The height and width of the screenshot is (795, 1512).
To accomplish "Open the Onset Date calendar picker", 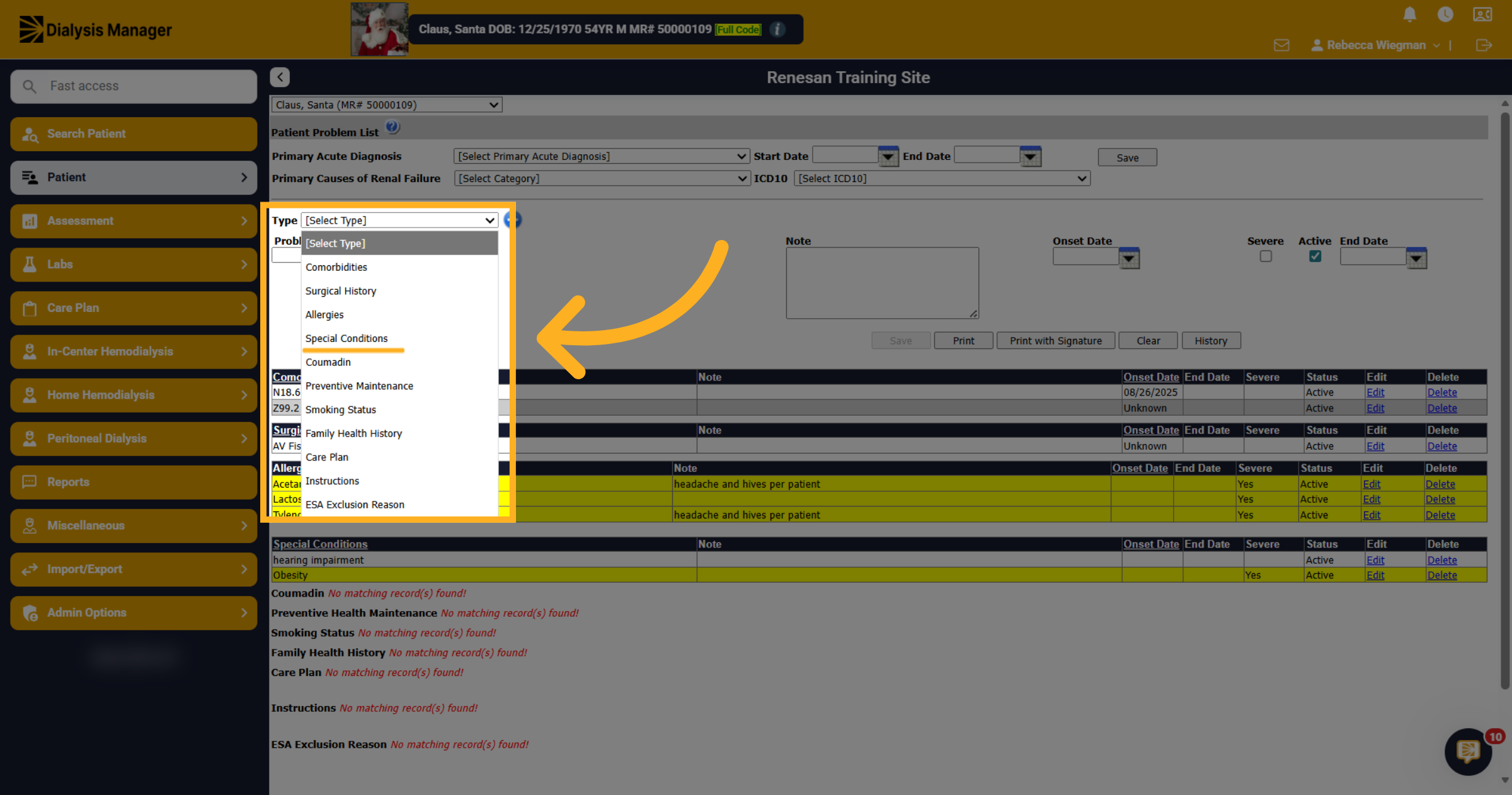I will [x=1129, y=257].
